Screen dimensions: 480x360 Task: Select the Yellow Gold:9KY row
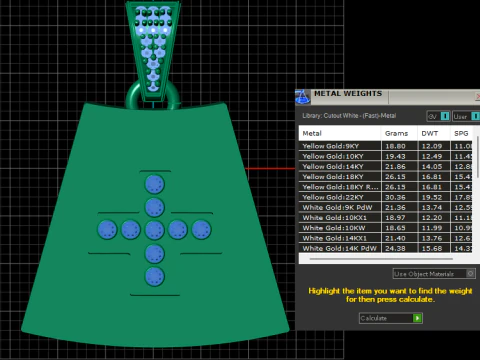click(x=385, y=146)
